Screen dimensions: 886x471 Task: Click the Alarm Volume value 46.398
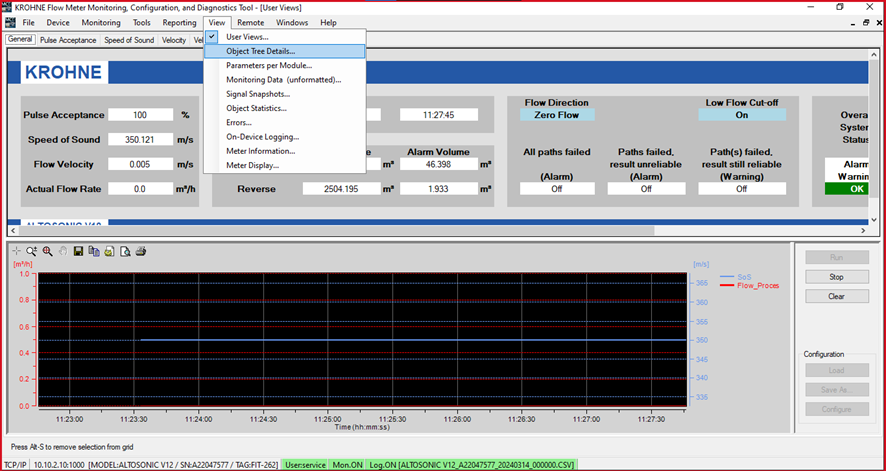pyautogui.click(x=439, y=164)
